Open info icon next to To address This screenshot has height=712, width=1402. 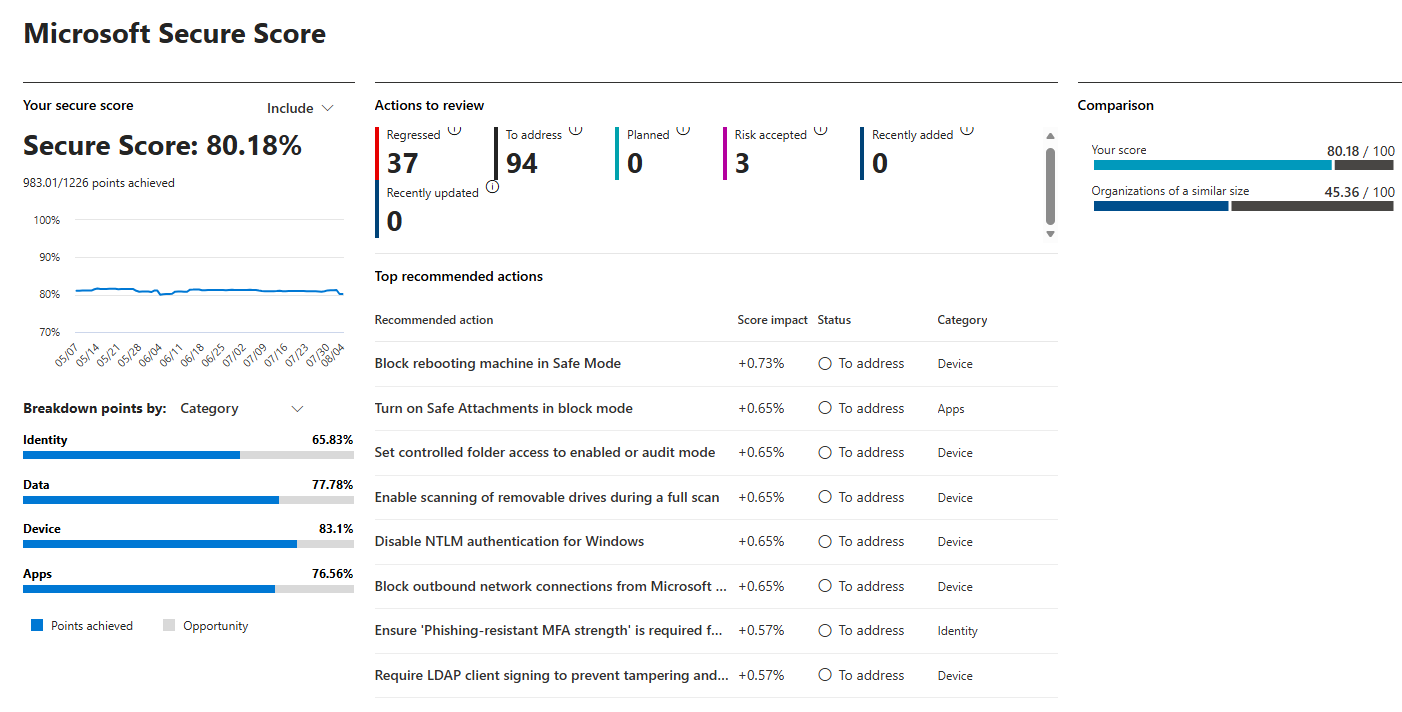(x=575, y=130)
